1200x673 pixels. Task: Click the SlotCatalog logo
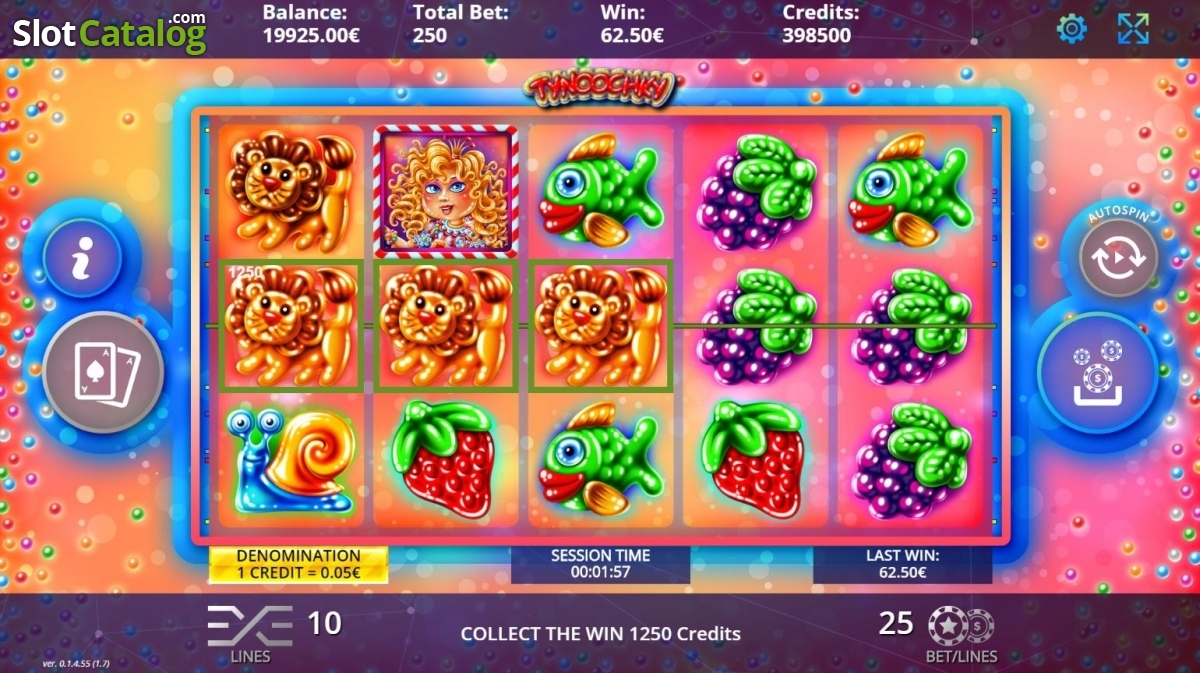pyautogui.click(x=109, y=32)
